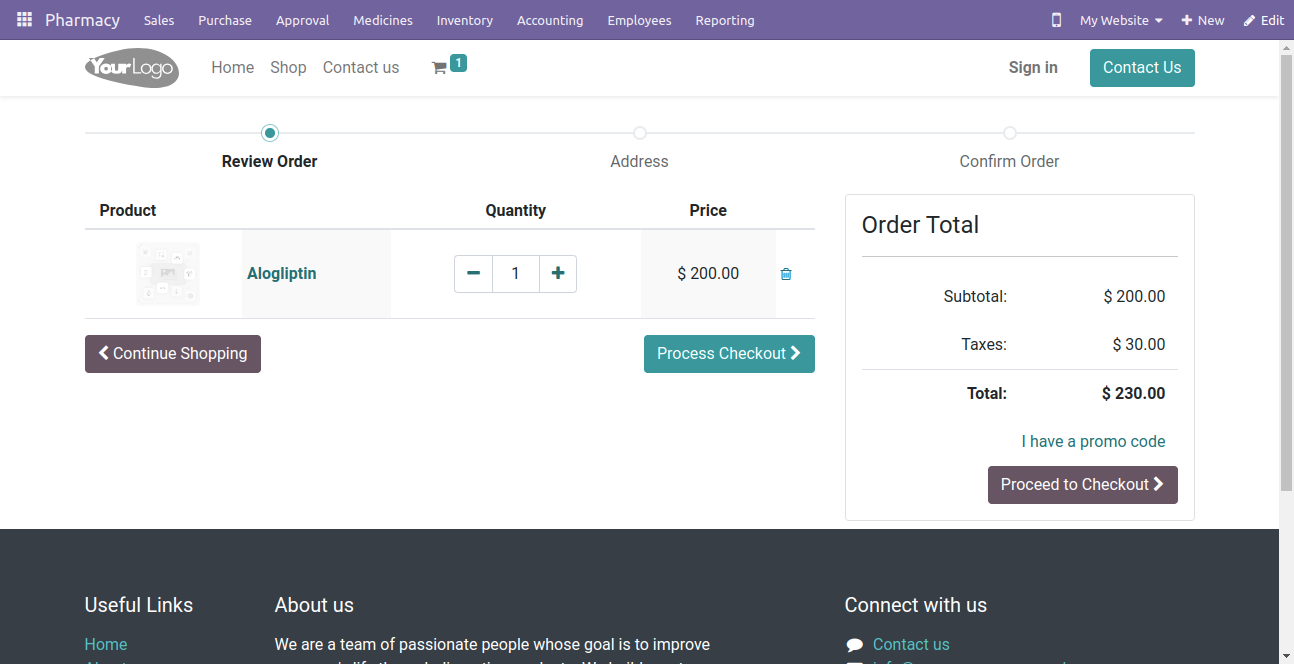This screenshot has height=664, width=1294.
Task: Open the apps grid menu icon
Action: click(24, 20)
